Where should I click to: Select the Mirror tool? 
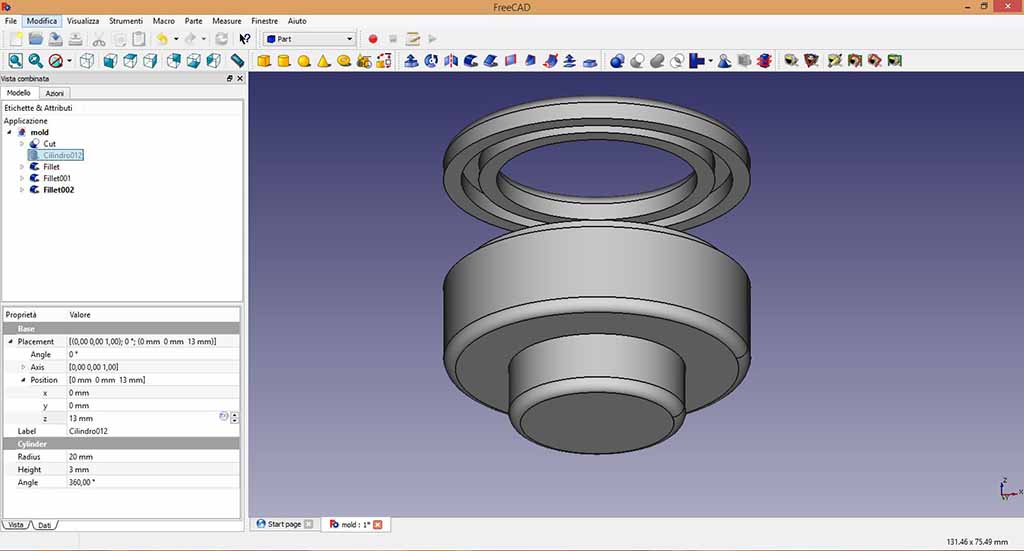451,61
